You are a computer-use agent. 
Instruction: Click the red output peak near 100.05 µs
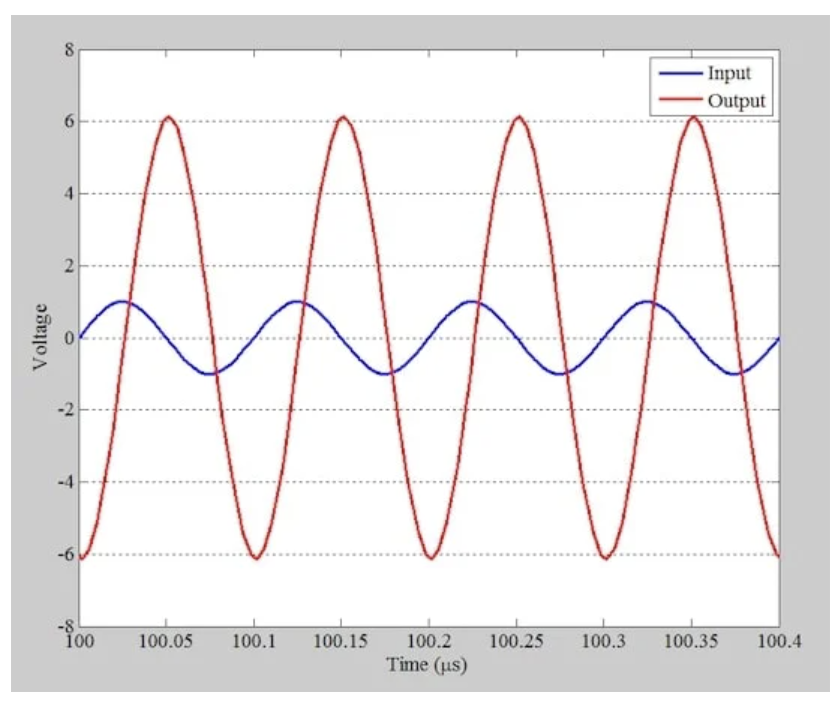pos(169,117)
